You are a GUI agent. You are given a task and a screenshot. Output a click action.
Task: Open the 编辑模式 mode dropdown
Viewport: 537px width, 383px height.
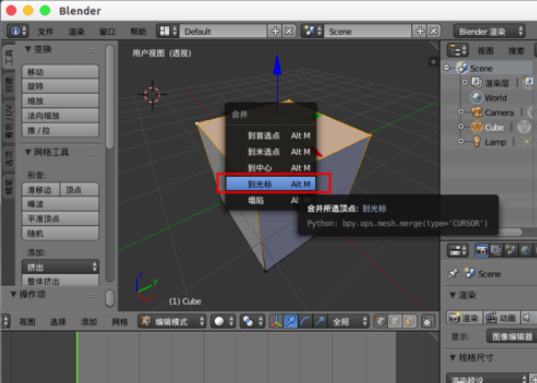pyautogui.click(x=172, y=321)
